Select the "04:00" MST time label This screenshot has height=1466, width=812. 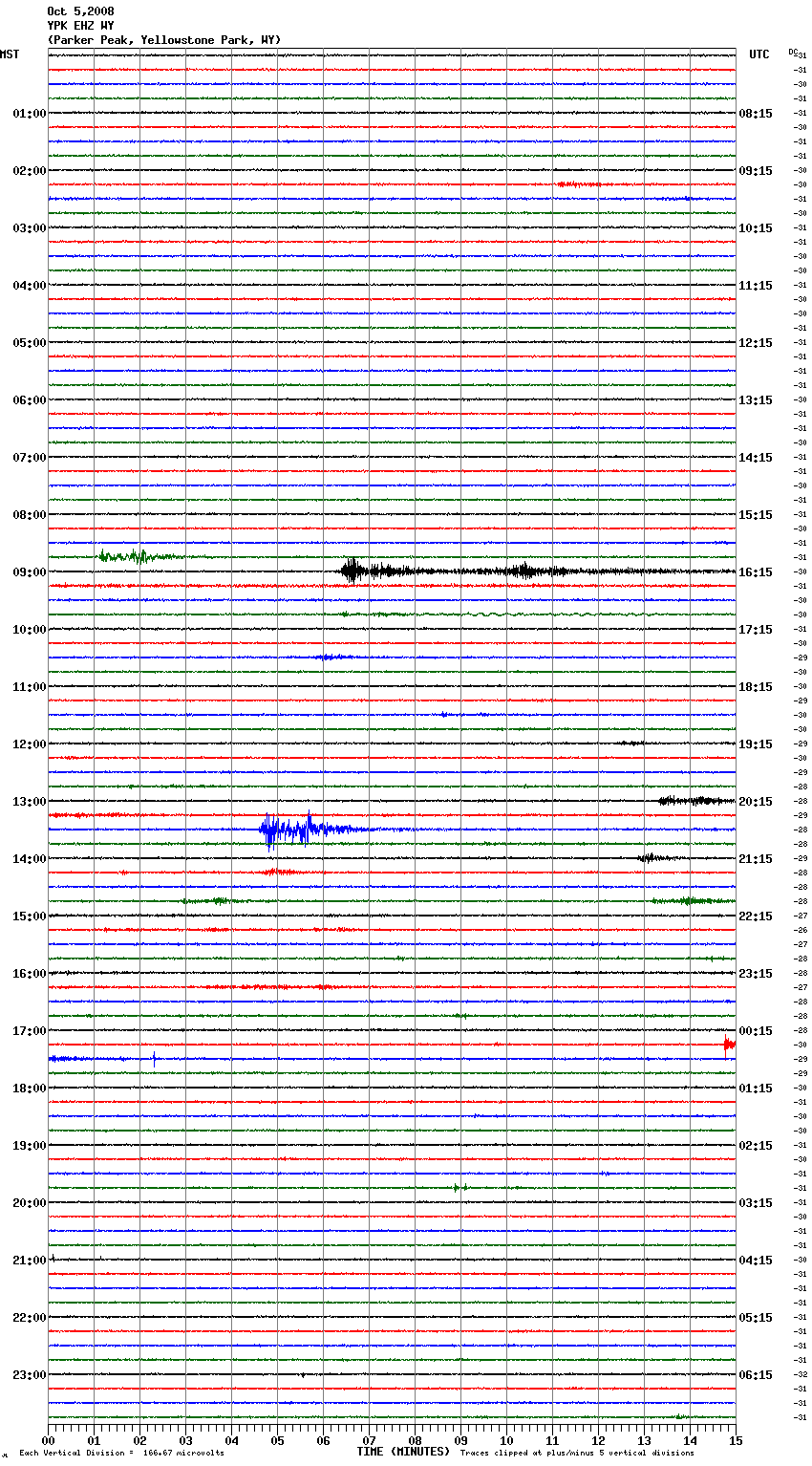point(30,286)
